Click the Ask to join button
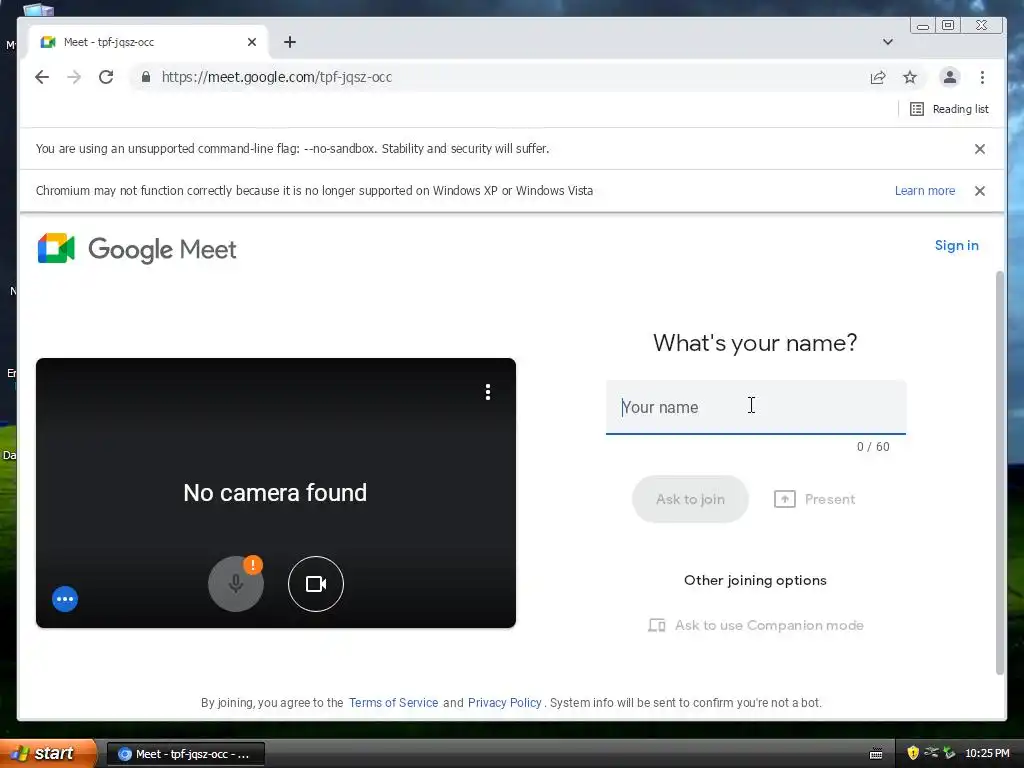This screenshot has width=1024, height=768. [x=690, y=499]
